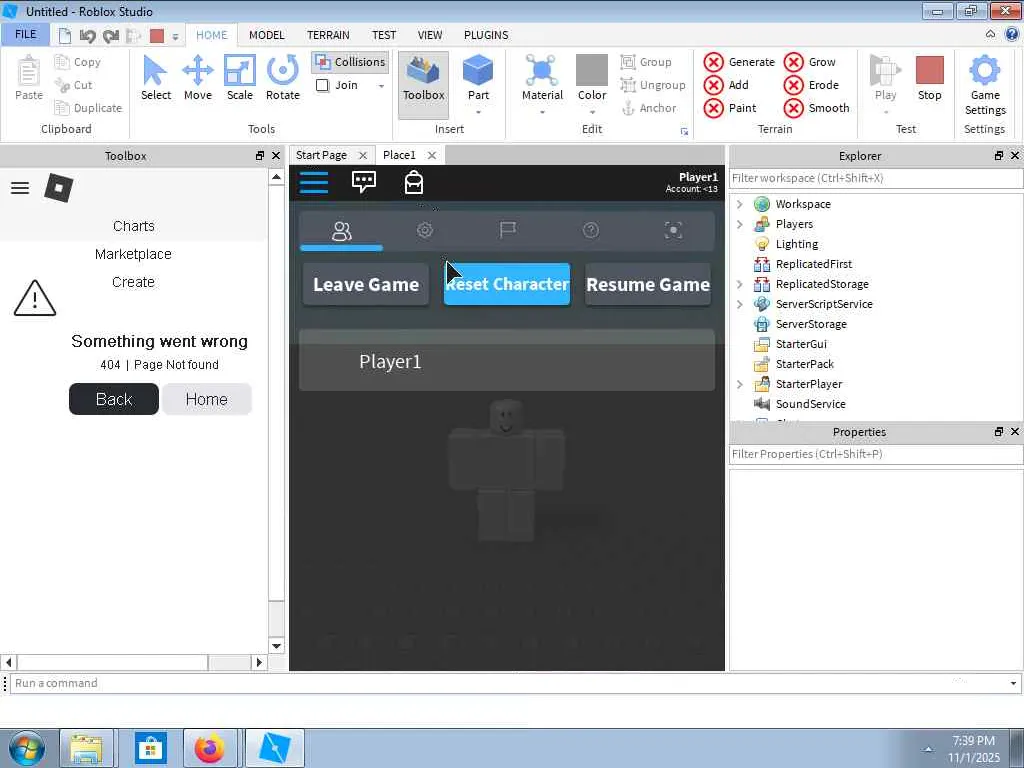
Task: Open the Join dropdown arrow
Action: [x=381, y=86]
